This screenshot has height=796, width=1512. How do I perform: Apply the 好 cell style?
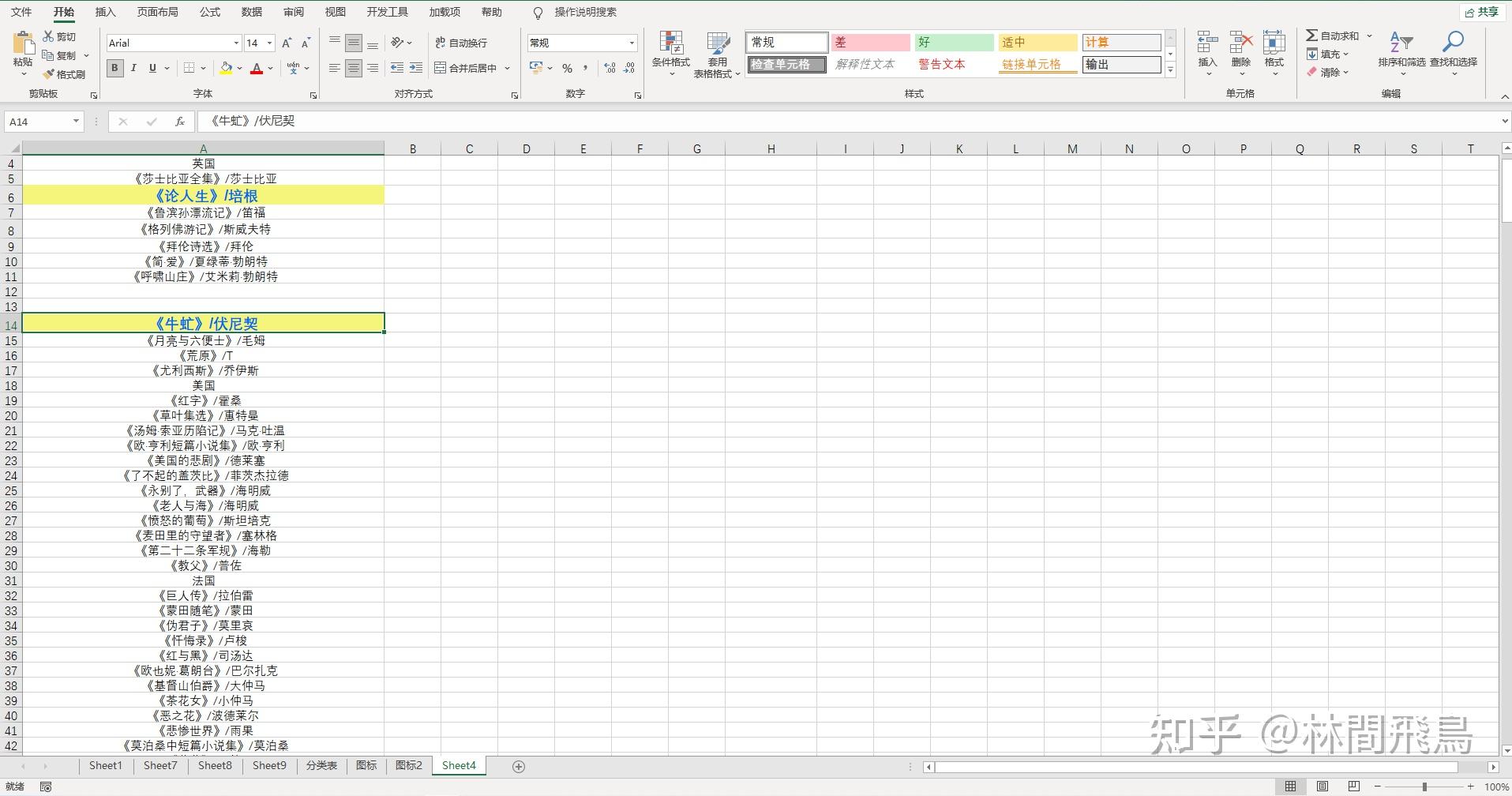(x=954, y=42)
